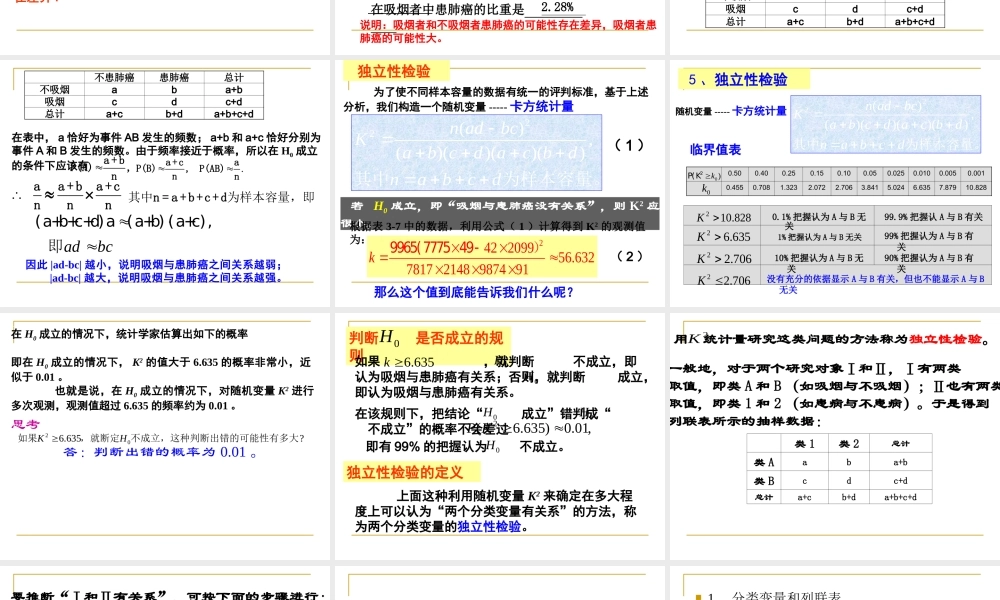Click cell a+b in the 不吸烟 row

tap(233, 90)
